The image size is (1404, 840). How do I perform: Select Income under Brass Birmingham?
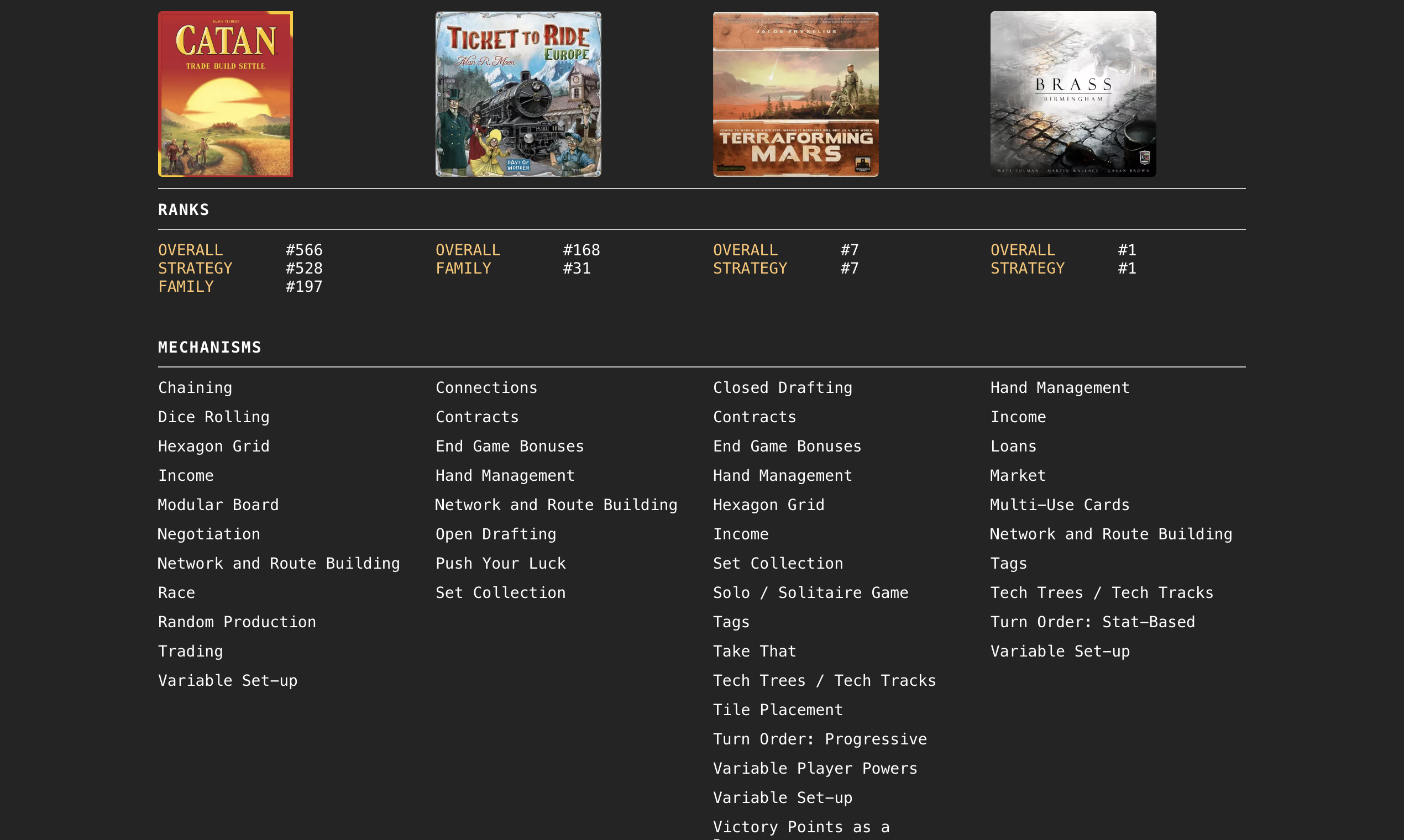pos(1018,417)
